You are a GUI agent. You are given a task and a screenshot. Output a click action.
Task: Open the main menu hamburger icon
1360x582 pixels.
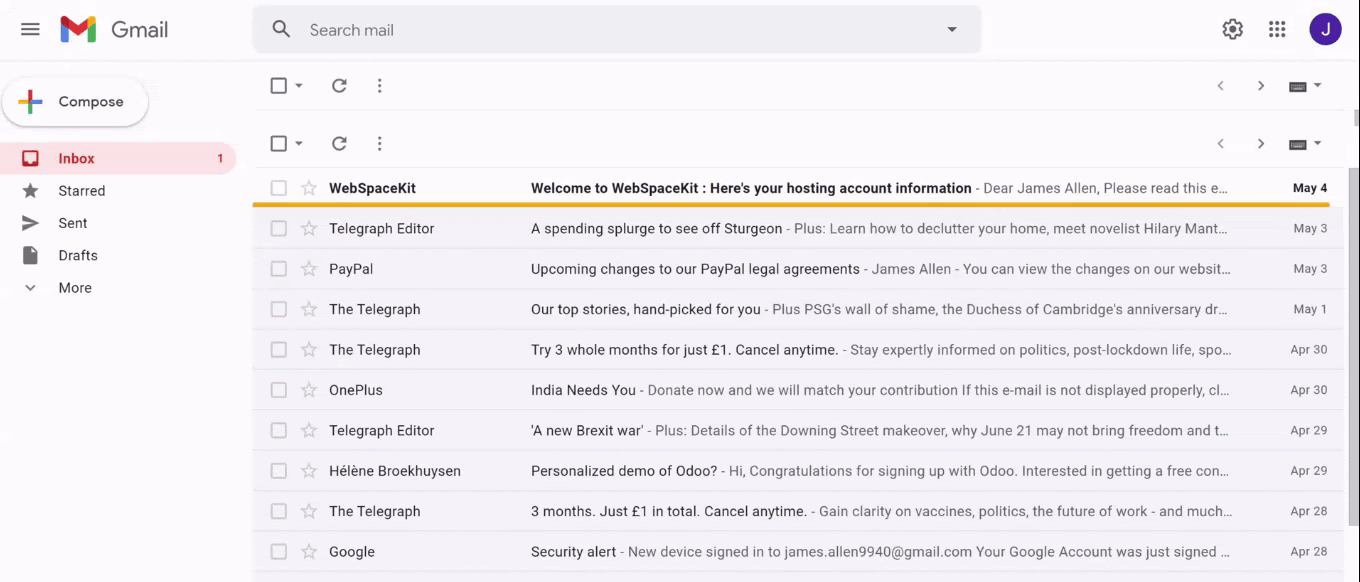pos(30,30)
